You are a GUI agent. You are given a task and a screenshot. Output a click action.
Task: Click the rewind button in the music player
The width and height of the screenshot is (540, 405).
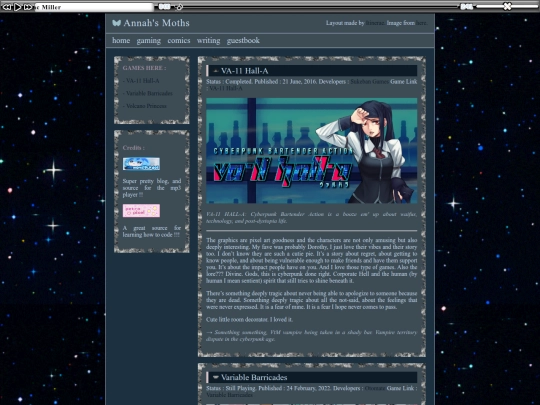point(6,7)
